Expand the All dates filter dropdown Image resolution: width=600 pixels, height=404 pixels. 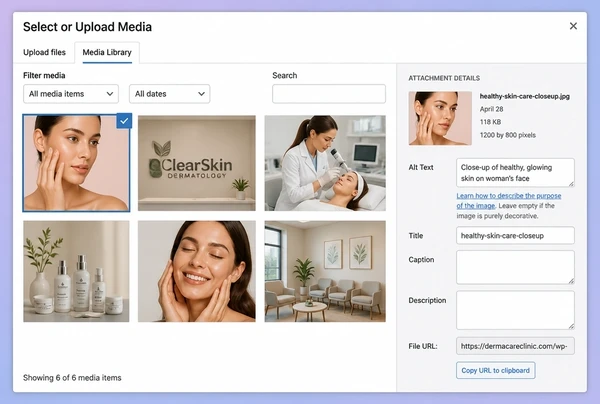pyautogui.click(x=170, y=94)
